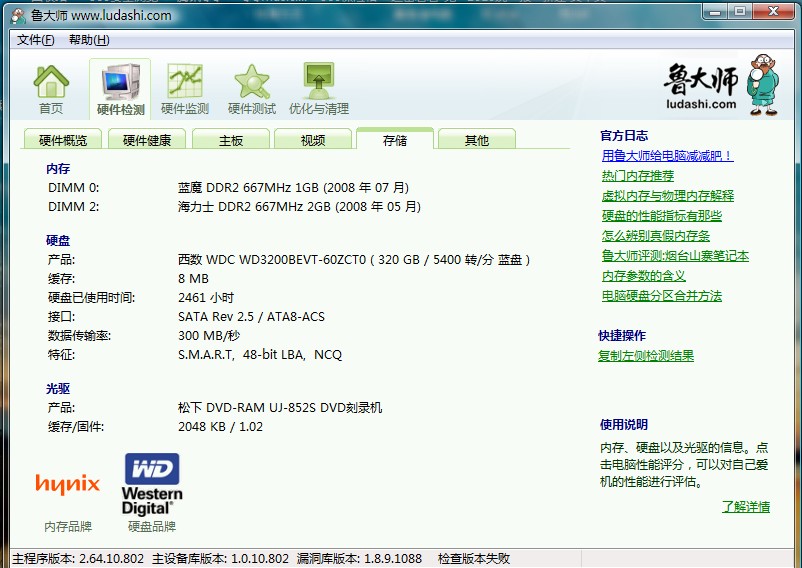Click status bar 主设备库版本: 1.0.10.802
The width and height of the screenshot is (802, 568).
click(x=220, y=558)
